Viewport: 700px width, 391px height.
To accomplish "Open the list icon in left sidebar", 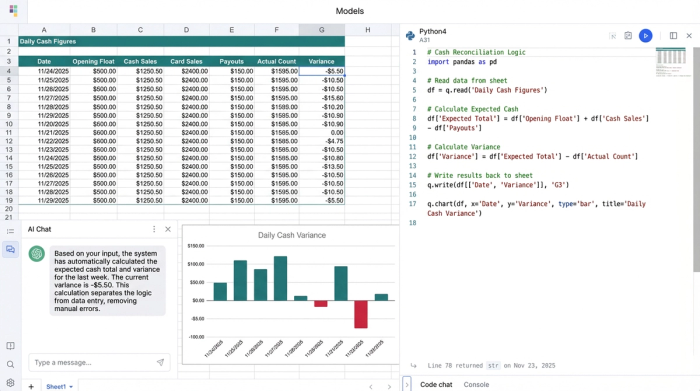I will [10, 231].
